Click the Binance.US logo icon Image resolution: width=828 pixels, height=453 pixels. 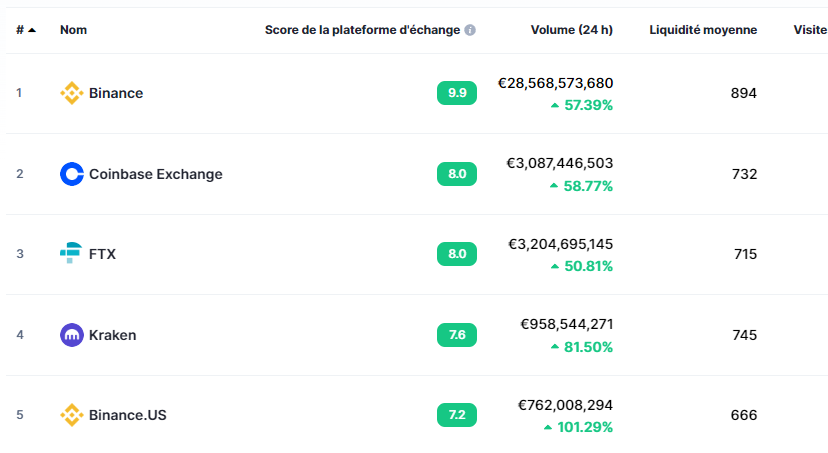pos(72,415)
